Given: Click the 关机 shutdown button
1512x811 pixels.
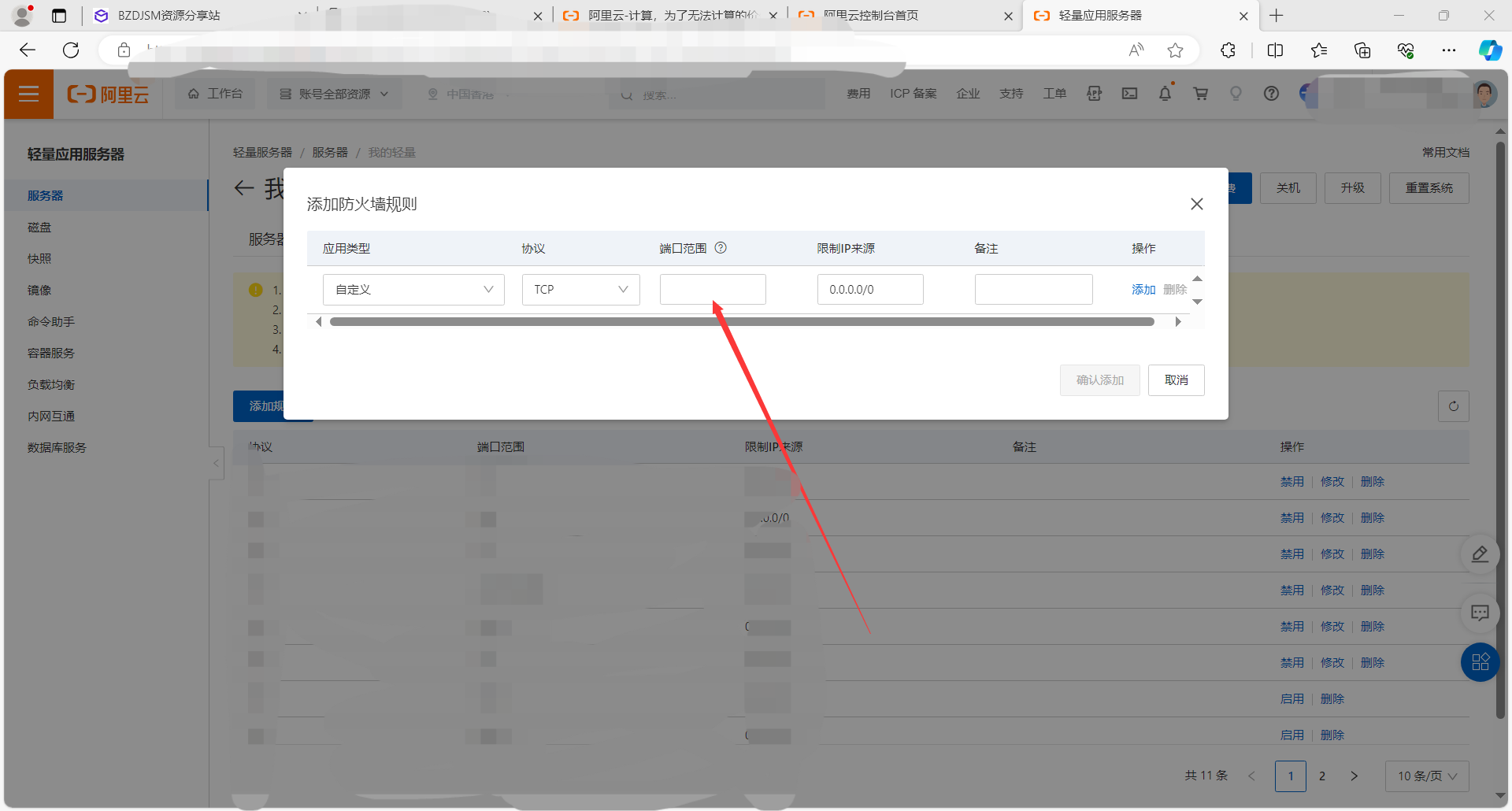Looking at the screenshot, I should coord(1288,188).
